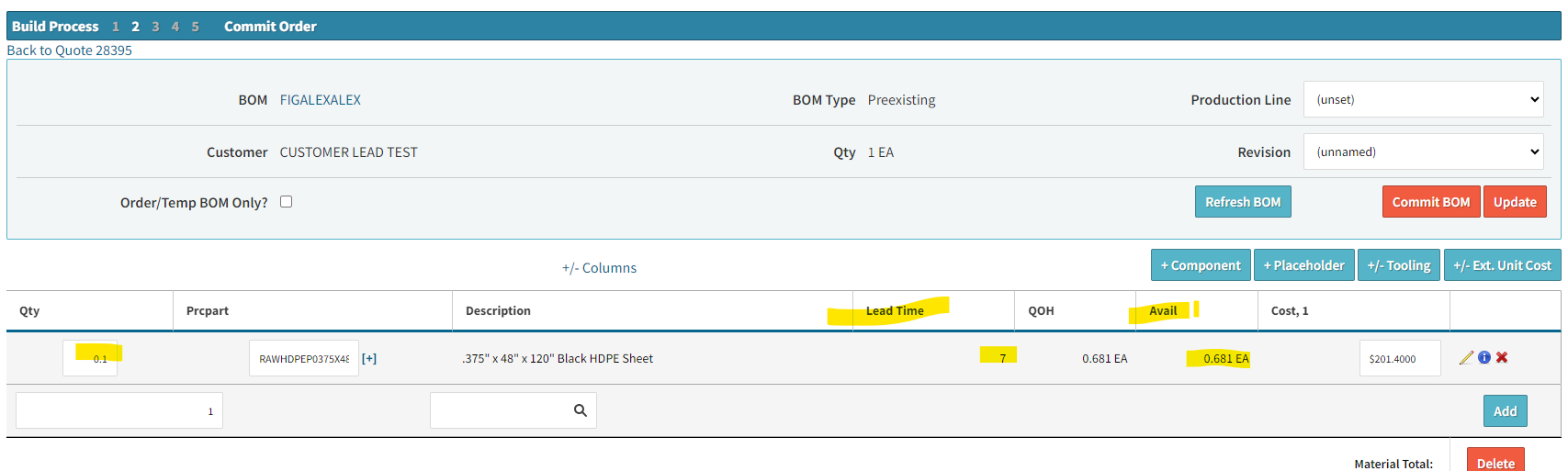Click the cost field showing $201.4000
The image size is (1568, 471).
tap(1399, 359)
